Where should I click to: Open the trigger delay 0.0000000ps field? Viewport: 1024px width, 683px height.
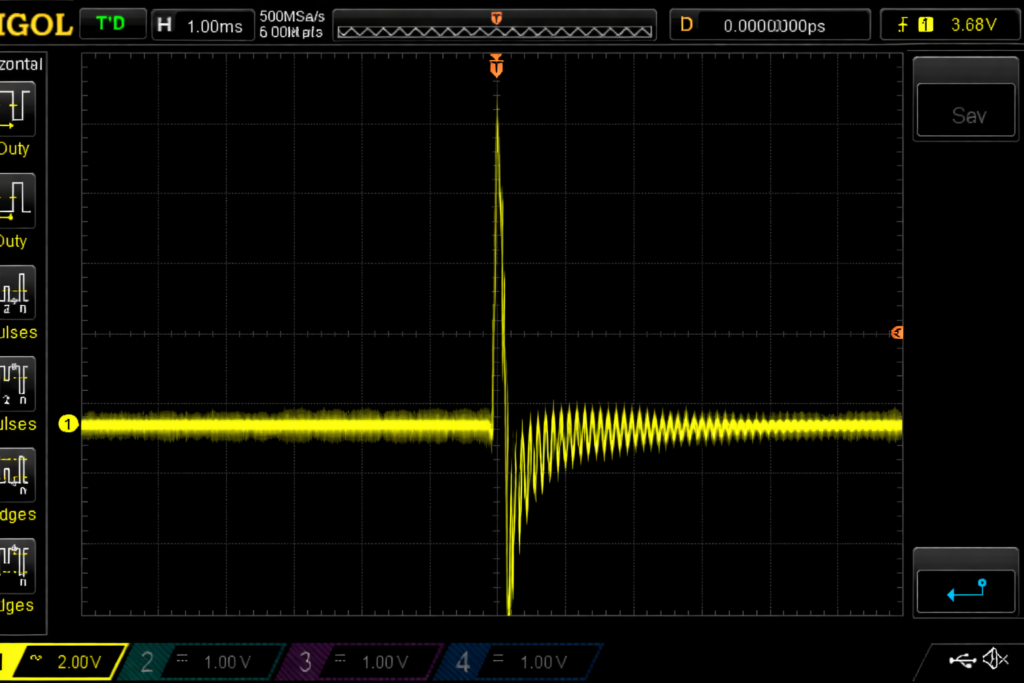[x=770, y=25]
